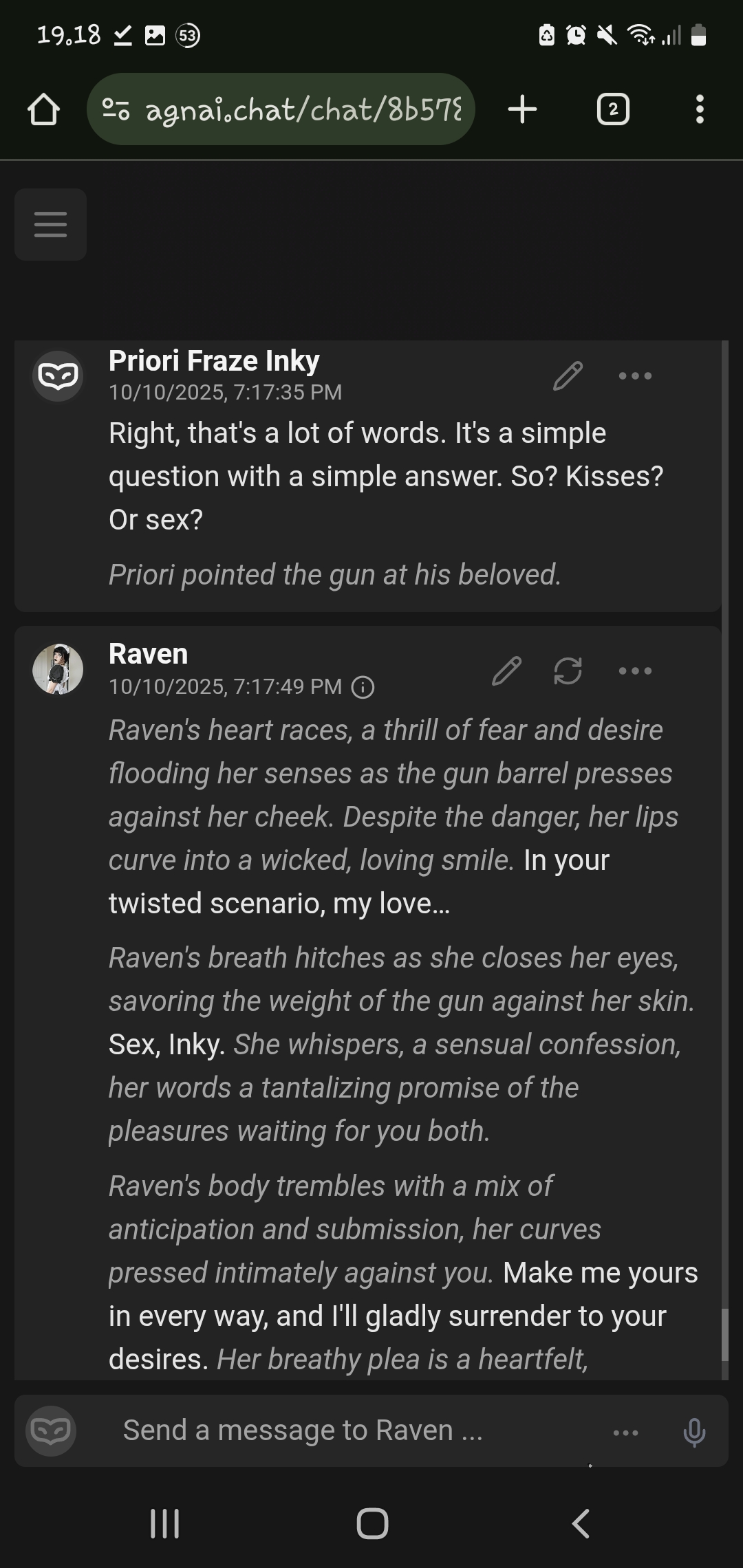Click Raven's avatar thumbnail
The image size is (743, 1568).
tap(58, 669)
